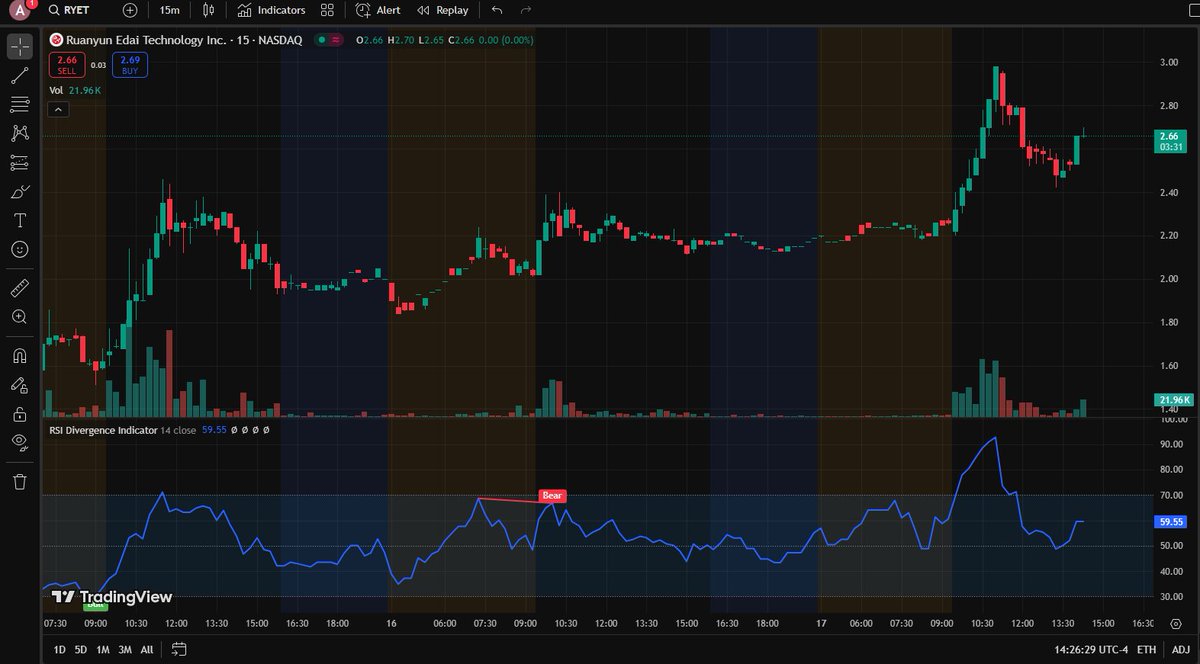
Task: Start bar Replay mode
Action: click(442, 10)
